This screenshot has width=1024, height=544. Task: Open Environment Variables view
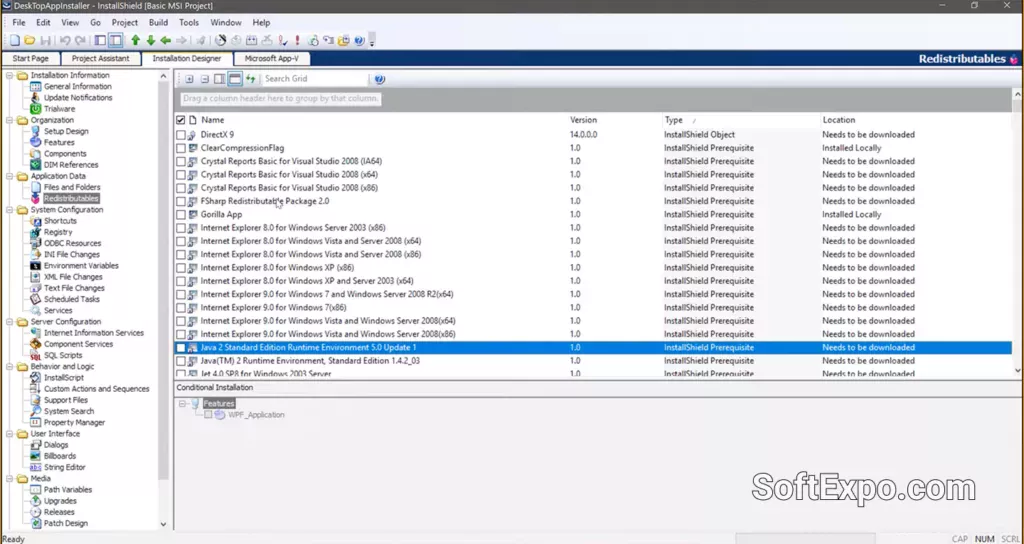click(x=81, y=266)
